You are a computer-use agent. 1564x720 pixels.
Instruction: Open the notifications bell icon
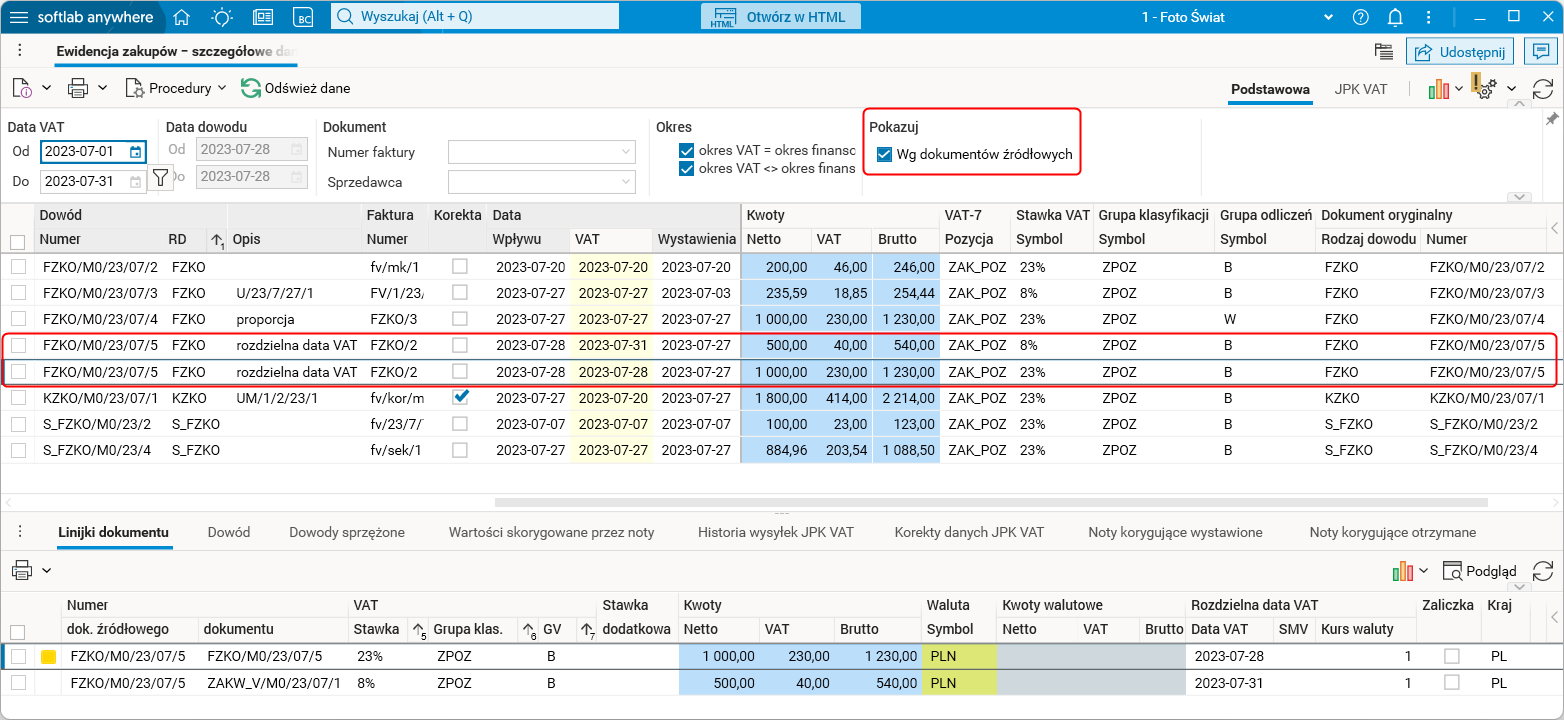point(1395,17)
